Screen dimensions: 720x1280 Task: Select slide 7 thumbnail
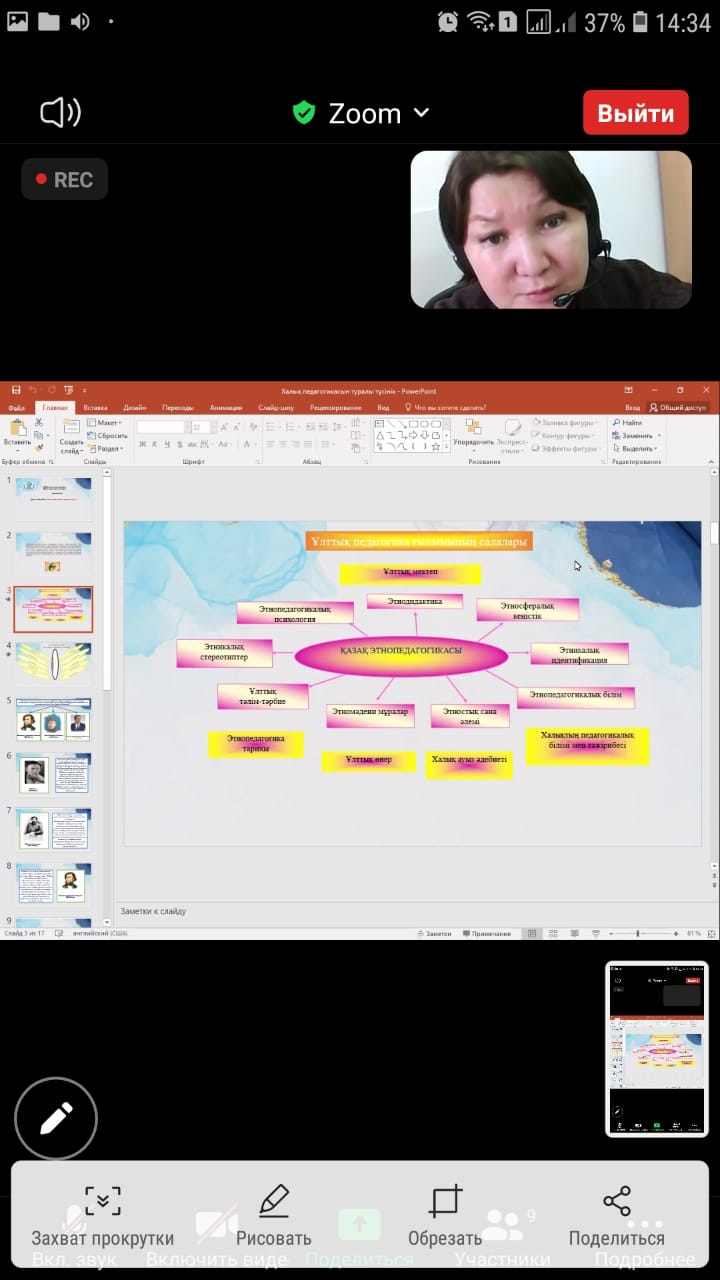53,828
